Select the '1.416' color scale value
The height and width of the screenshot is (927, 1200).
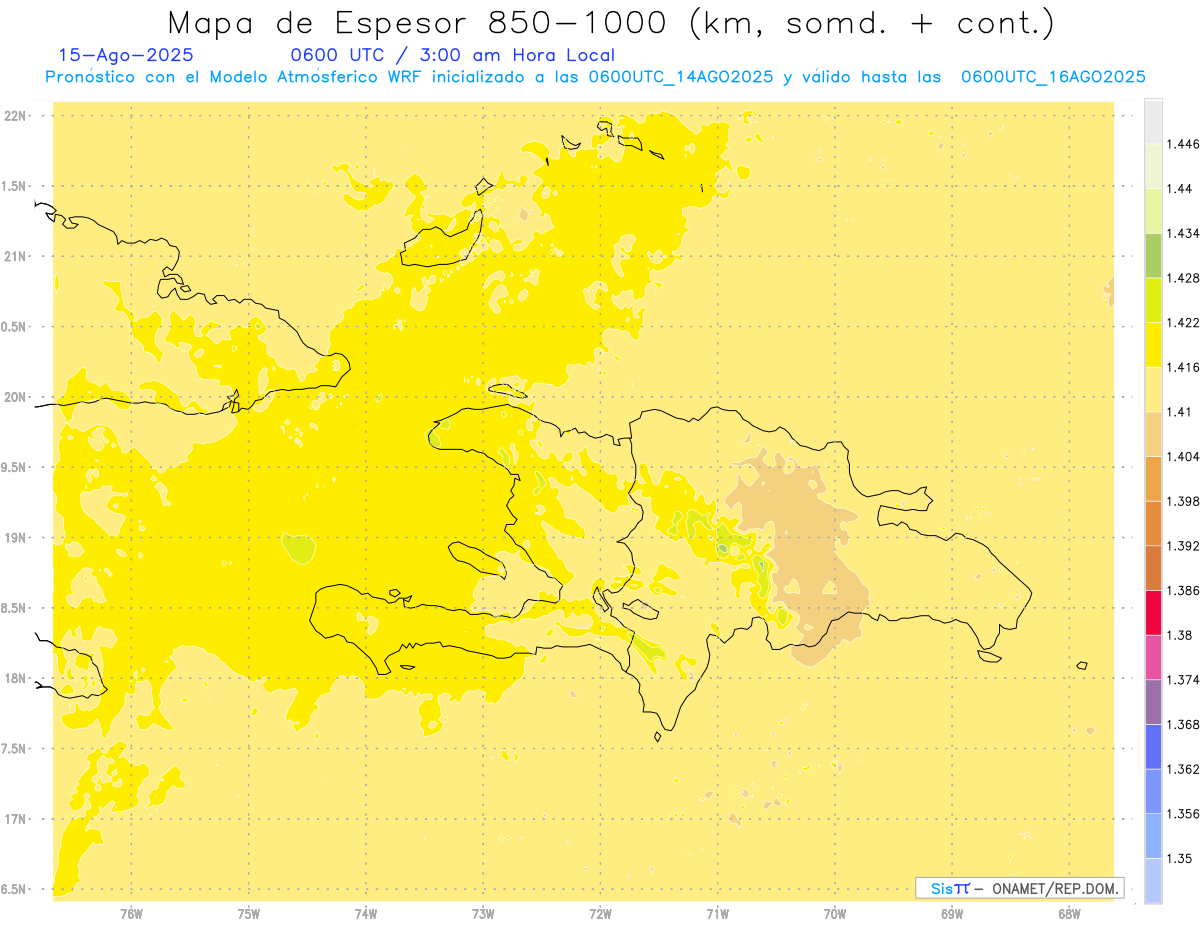[1184, 367]
